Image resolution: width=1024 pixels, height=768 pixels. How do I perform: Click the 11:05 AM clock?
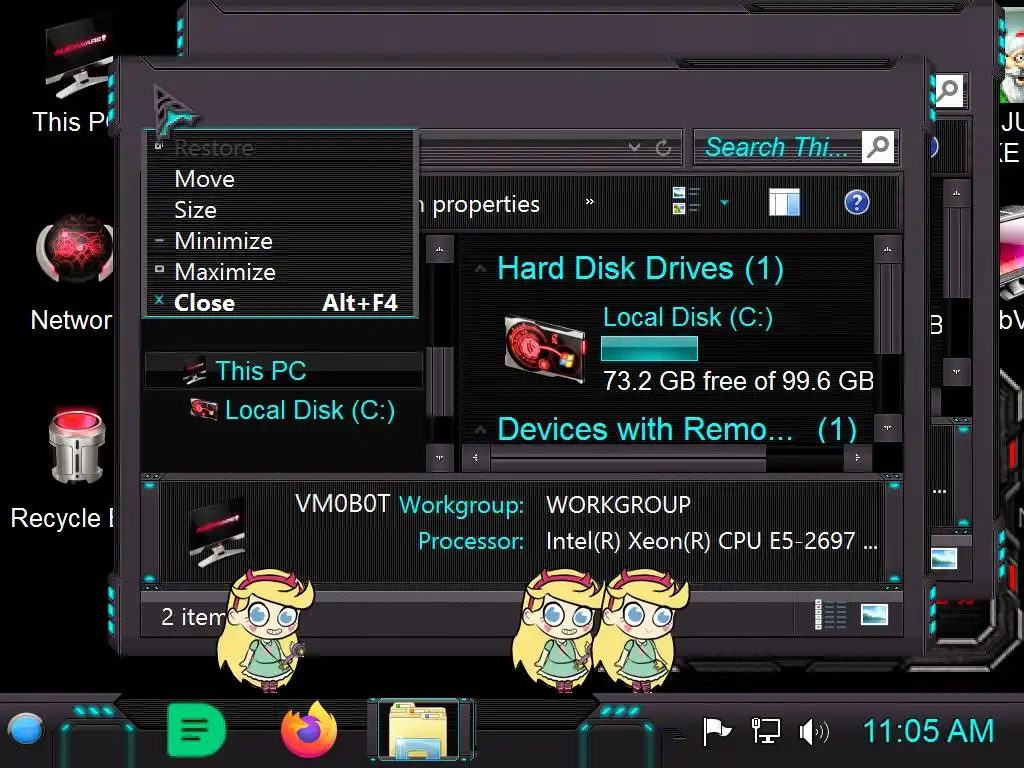(928, 731)
